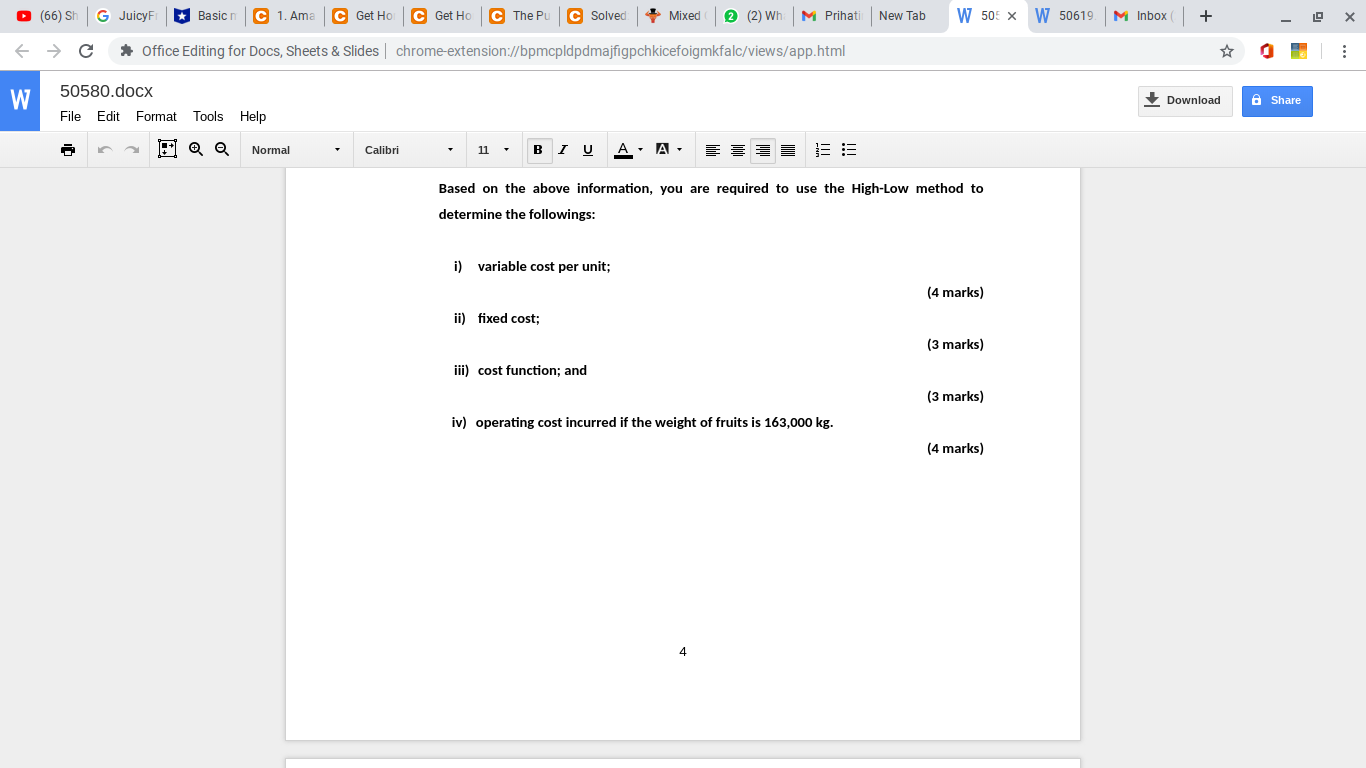Open the Normal paragraph style dropdown
Screen dimensions: 1366x768
(296, 150)
